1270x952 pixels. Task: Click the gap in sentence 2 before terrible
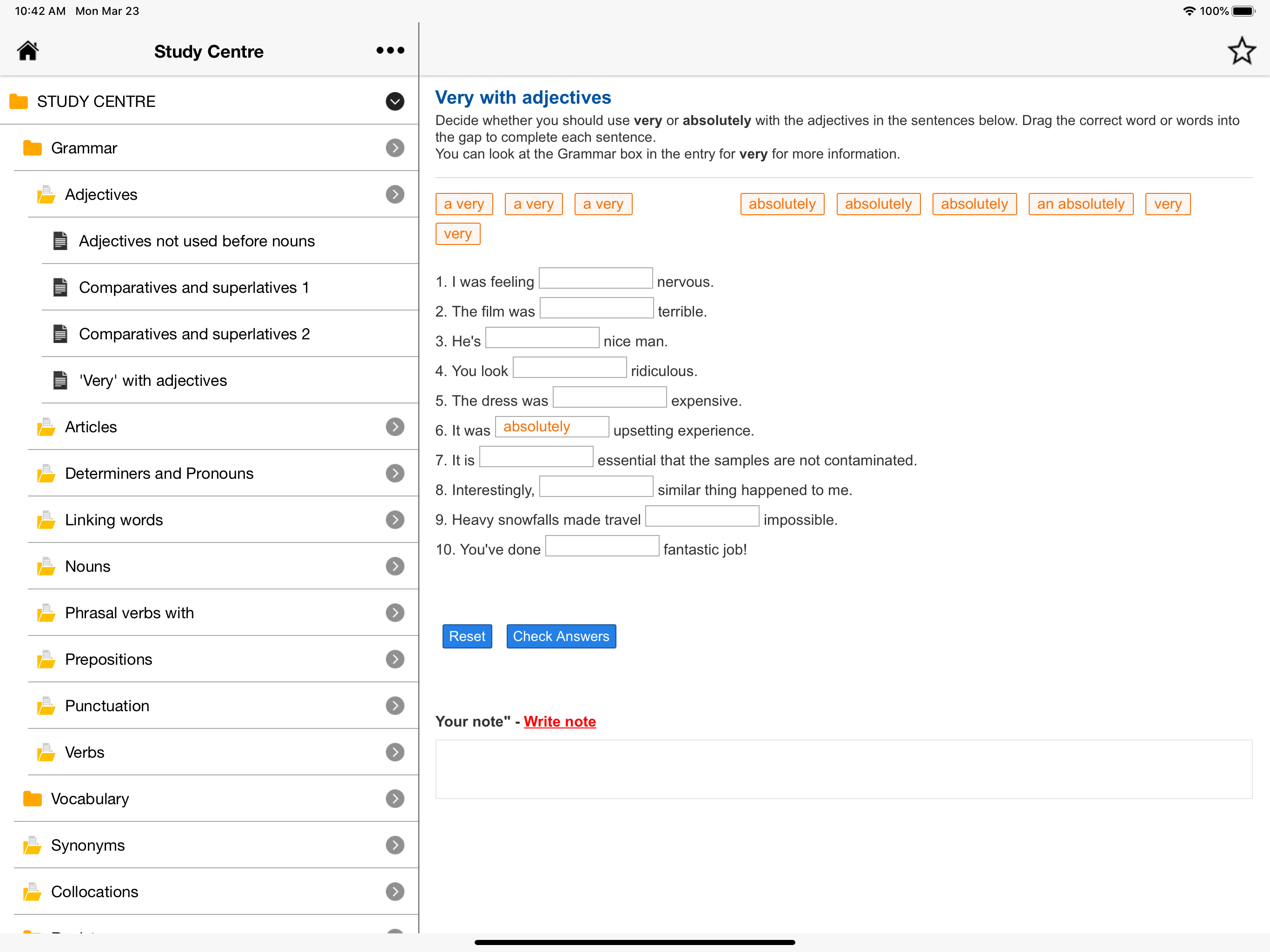[x=596, y=308]
